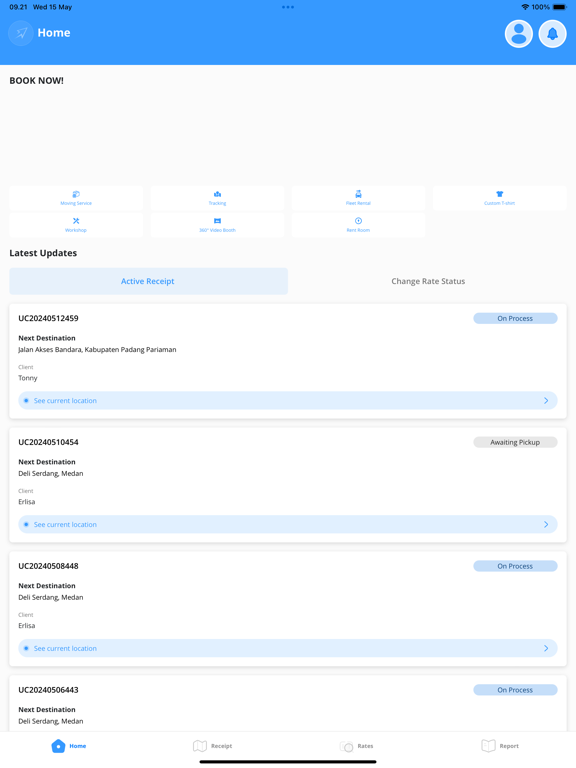The width and height of the screenshot is (576, 768).
Task: Open the Rent Room service tile
Action: [x=359, y=225]
